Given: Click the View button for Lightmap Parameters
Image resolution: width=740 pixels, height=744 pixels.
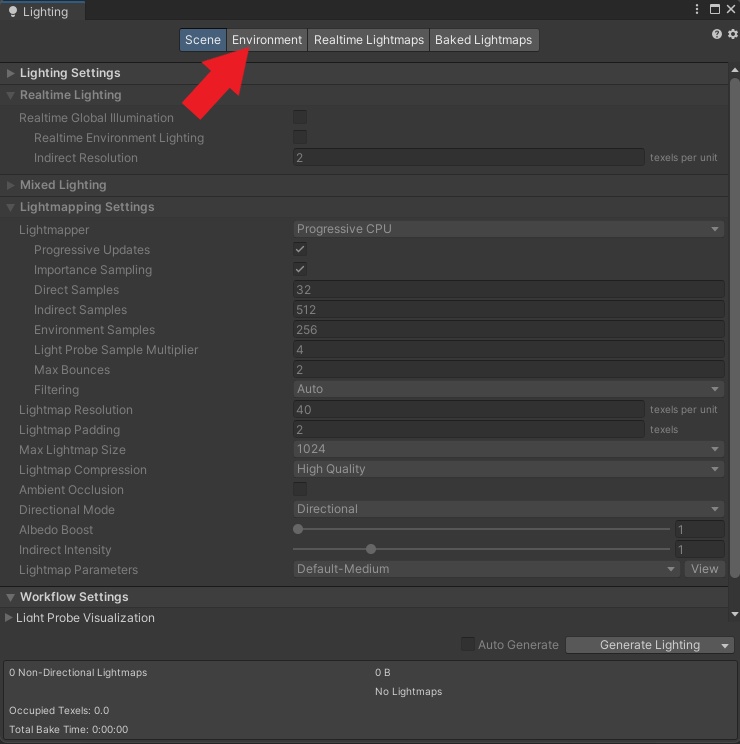Looking at the screenshot, I should [x=704, y=569].
